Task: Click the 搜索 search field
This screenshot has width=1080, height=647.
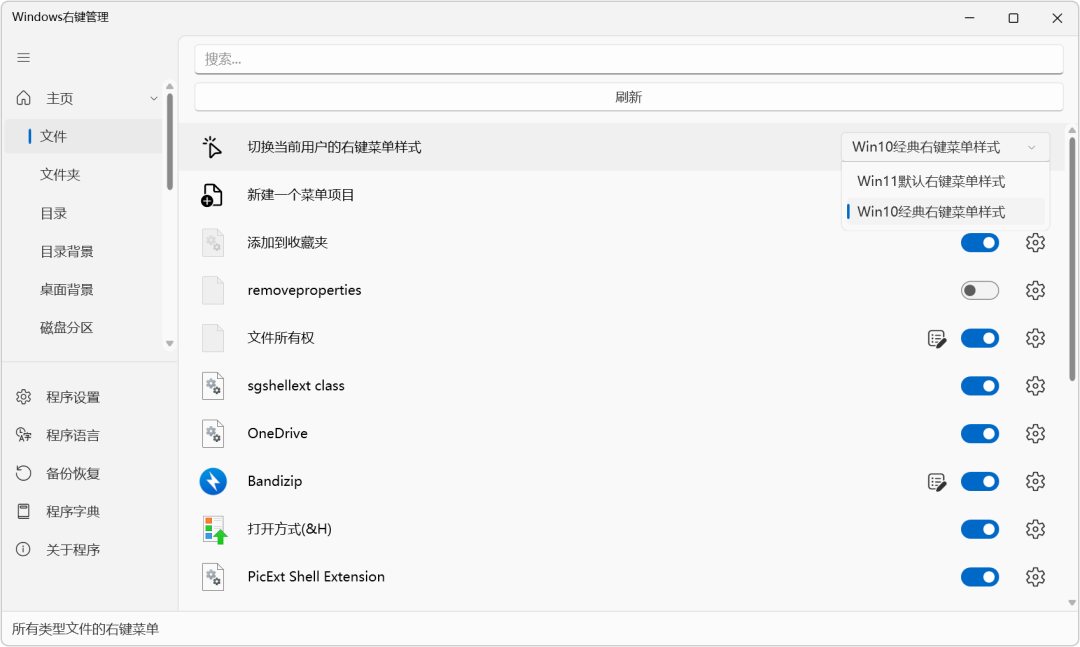Action: pyautogui.click(x=628, y=59)
